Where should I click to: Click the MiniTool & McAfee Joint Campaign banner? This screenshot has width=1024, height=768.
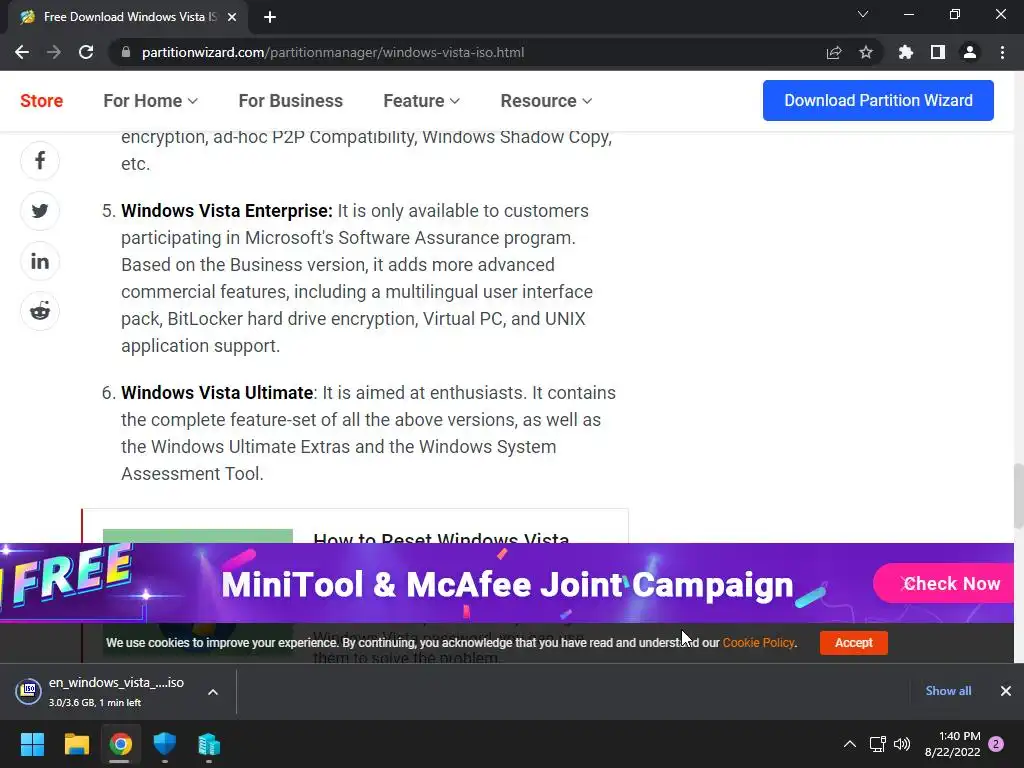coord(507,583)
